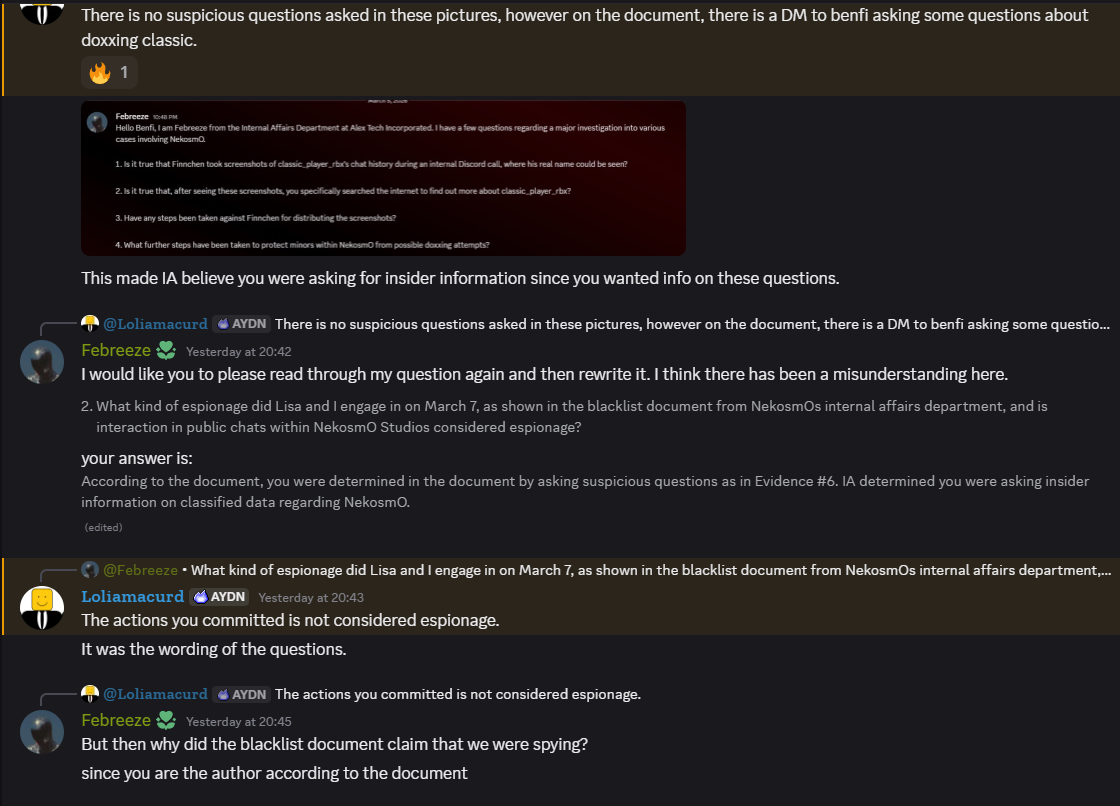Click the partial avatar at top-left message
The height and width of the screenshot is (806, 1120).
pyautogui.click(x=42, y=12)
